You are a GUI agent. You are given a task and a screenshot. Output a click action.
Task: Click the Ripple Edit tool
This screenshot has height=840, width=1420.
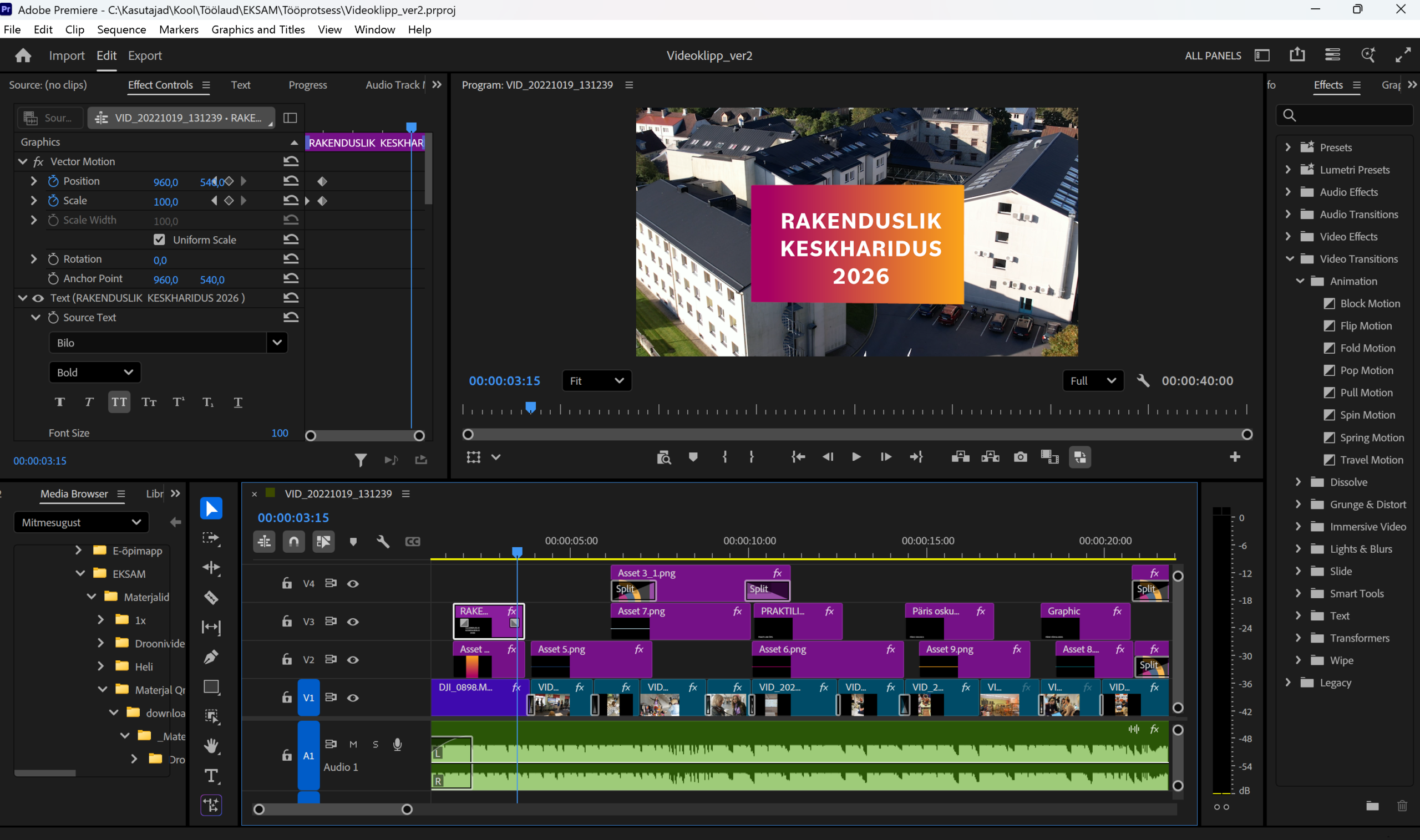211,568
